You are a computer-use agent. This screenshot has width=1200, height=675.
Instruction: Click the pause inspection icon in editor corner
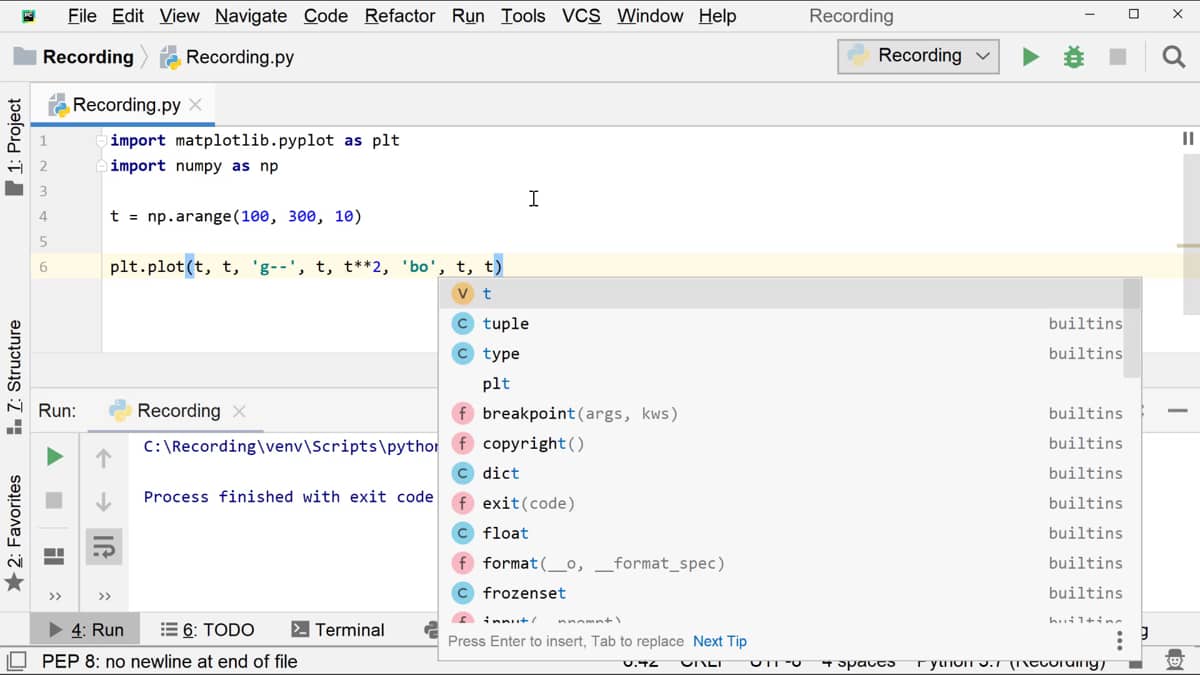pos(1188,139)
